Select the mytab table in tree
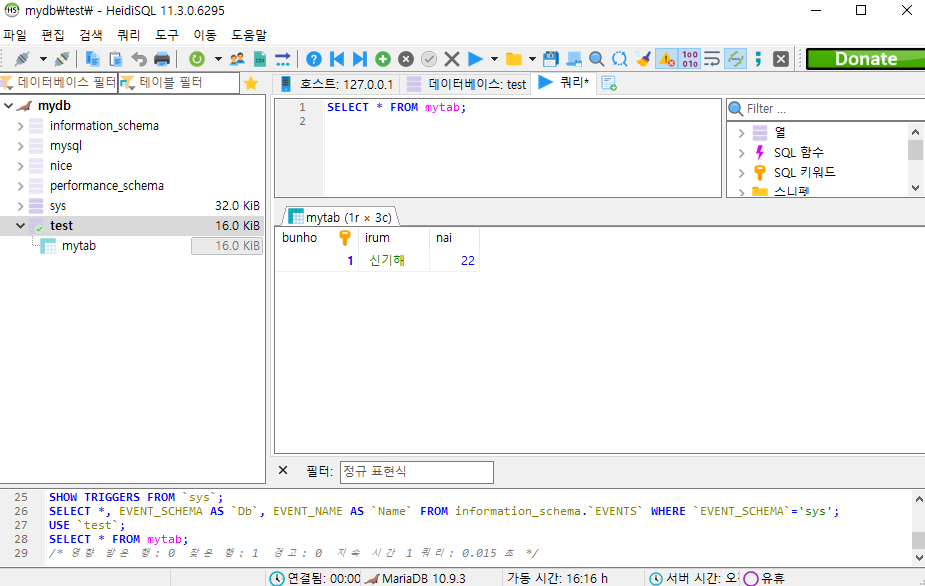The width and height of the screenshot is (925, 586). tap(79, 246)
